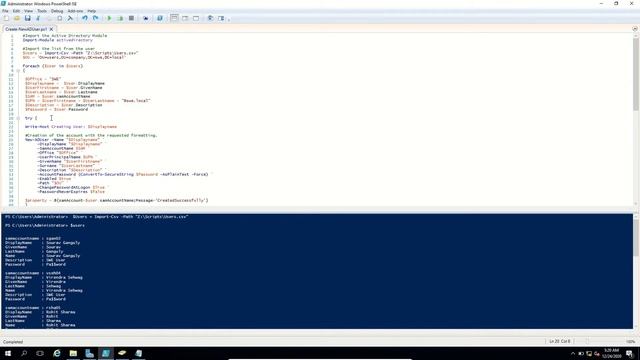Collapse the Foreach block fold marker

coord(18,71)
